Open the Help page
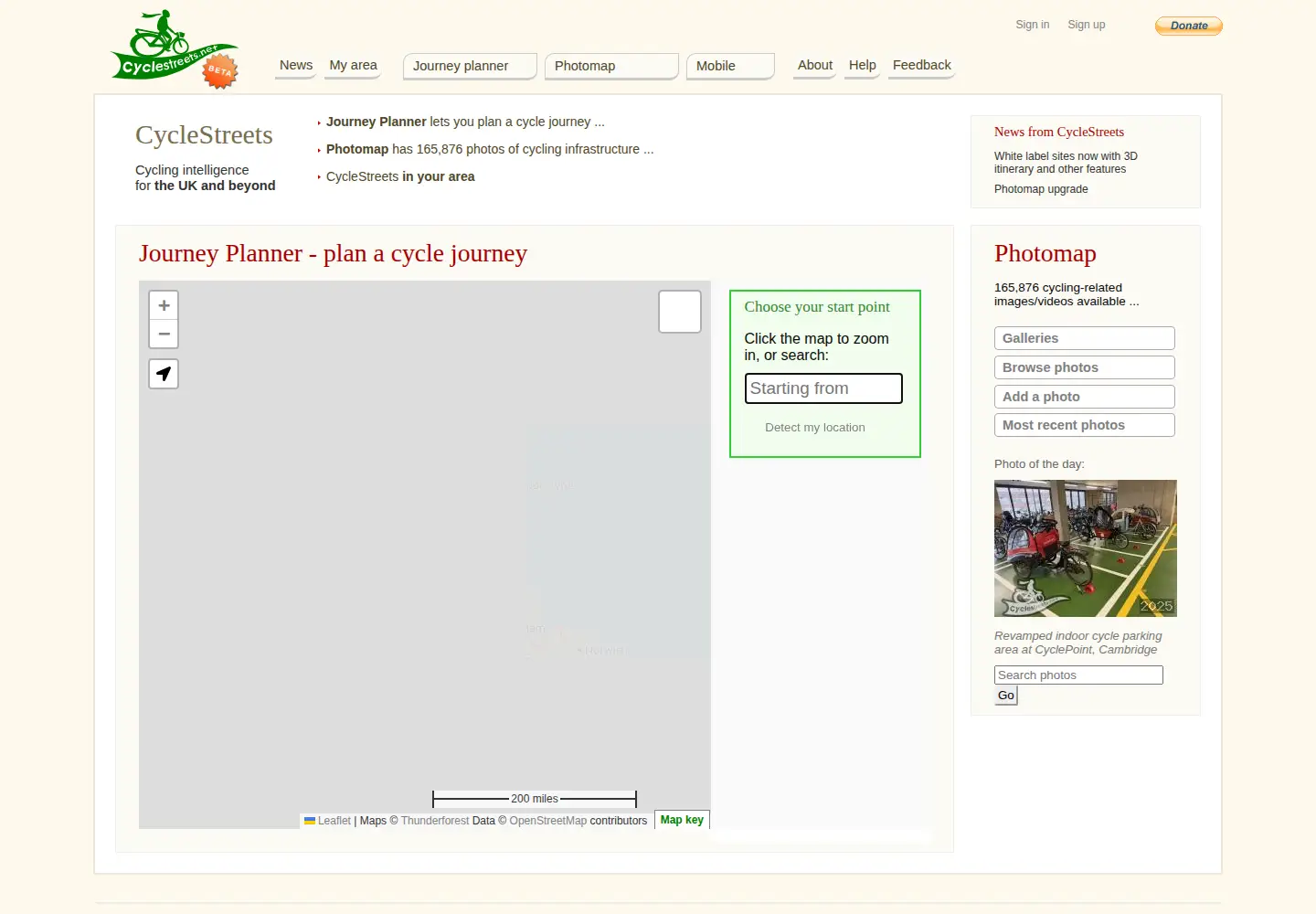The height and width of the screenshot is (914, 1316). (x=862, y=65)
